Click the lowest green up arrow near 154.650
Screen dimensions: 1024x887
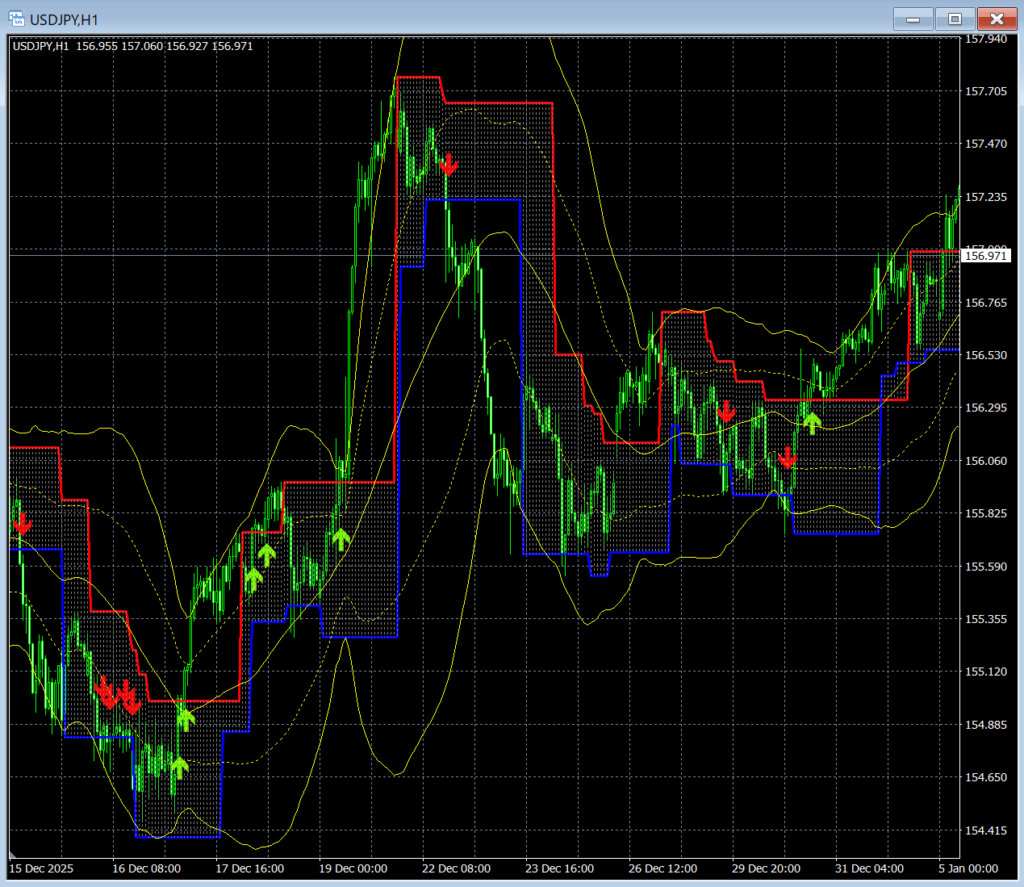pyautogui.click(x=179, y=767)
